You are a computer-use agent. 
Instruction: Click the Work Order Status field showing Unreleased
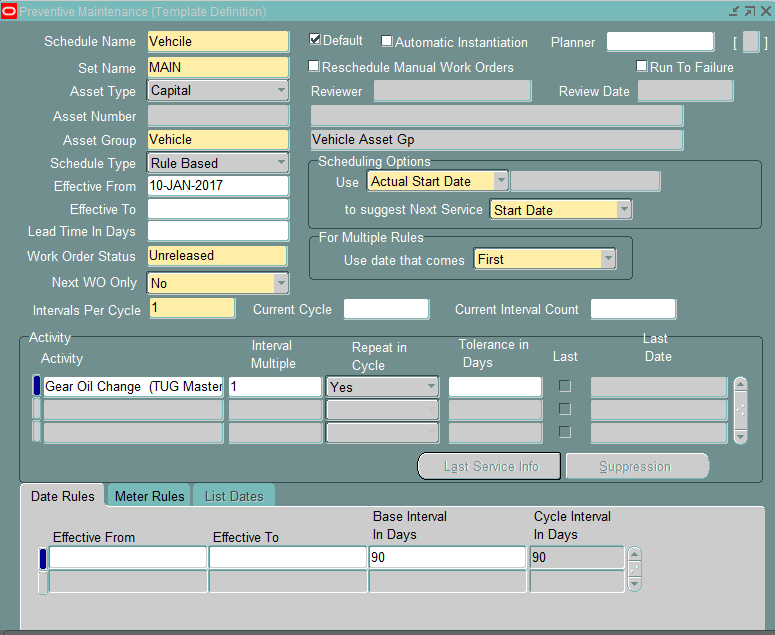pyautogui.click(x=217, y=256)
